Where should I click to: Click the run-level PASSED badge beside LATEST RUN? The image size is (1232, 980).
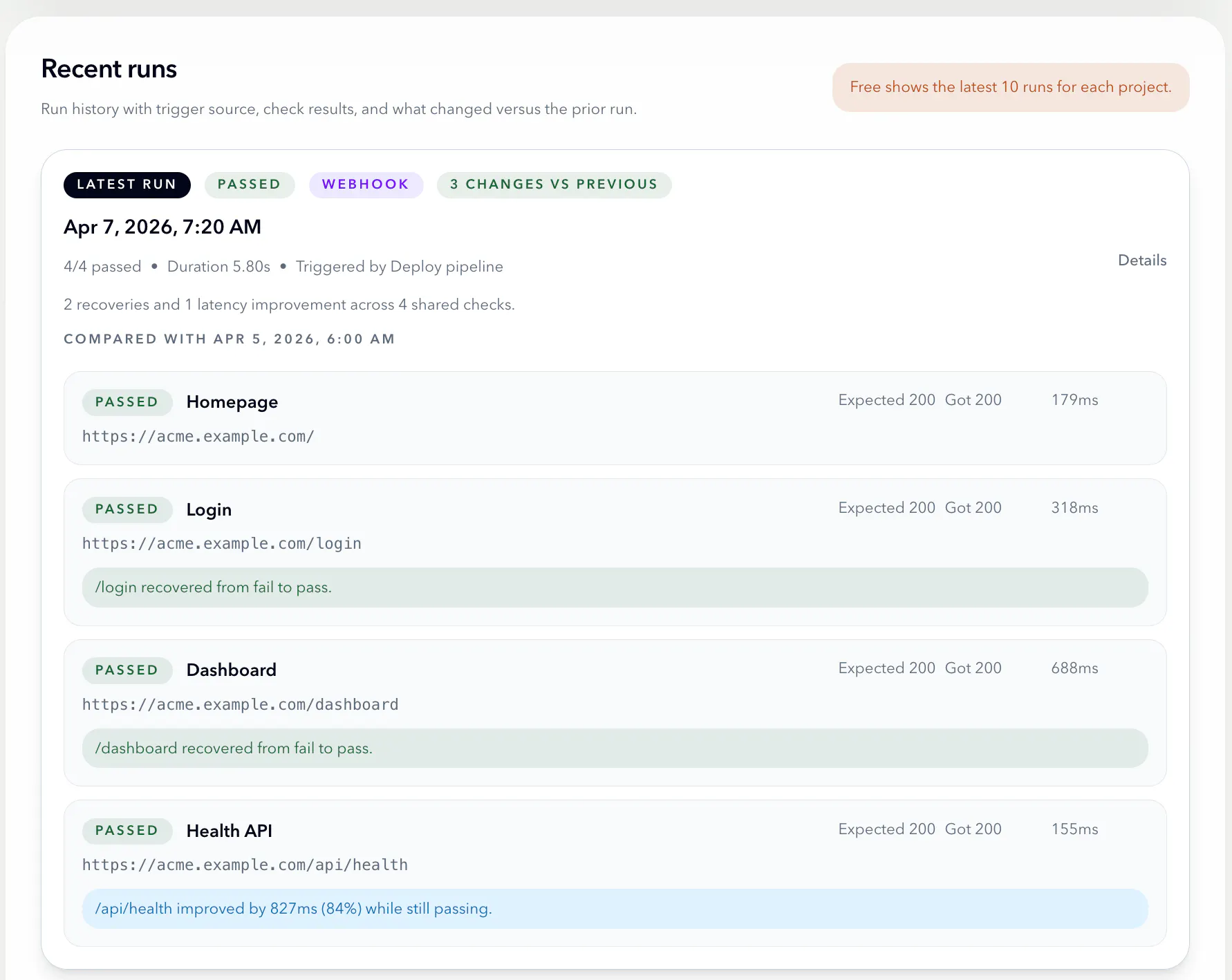point(250,185)
